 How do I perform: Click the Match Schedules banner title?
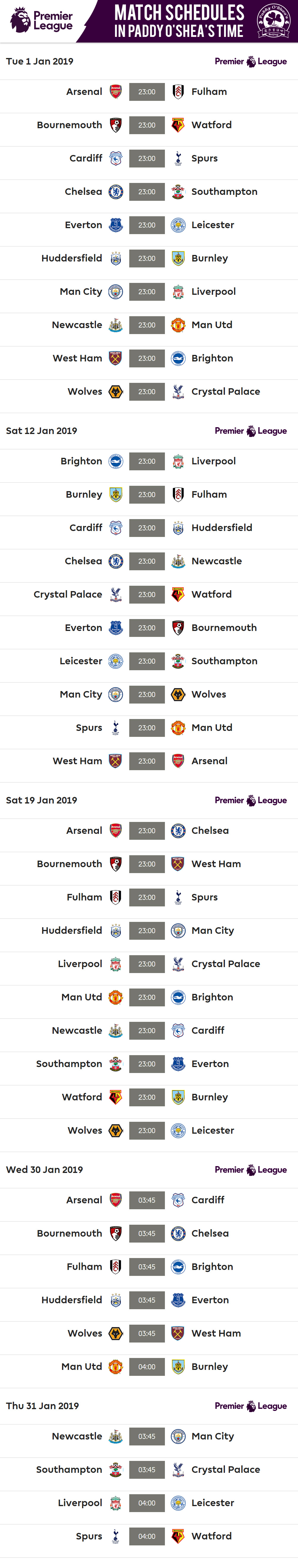point(179,21)
